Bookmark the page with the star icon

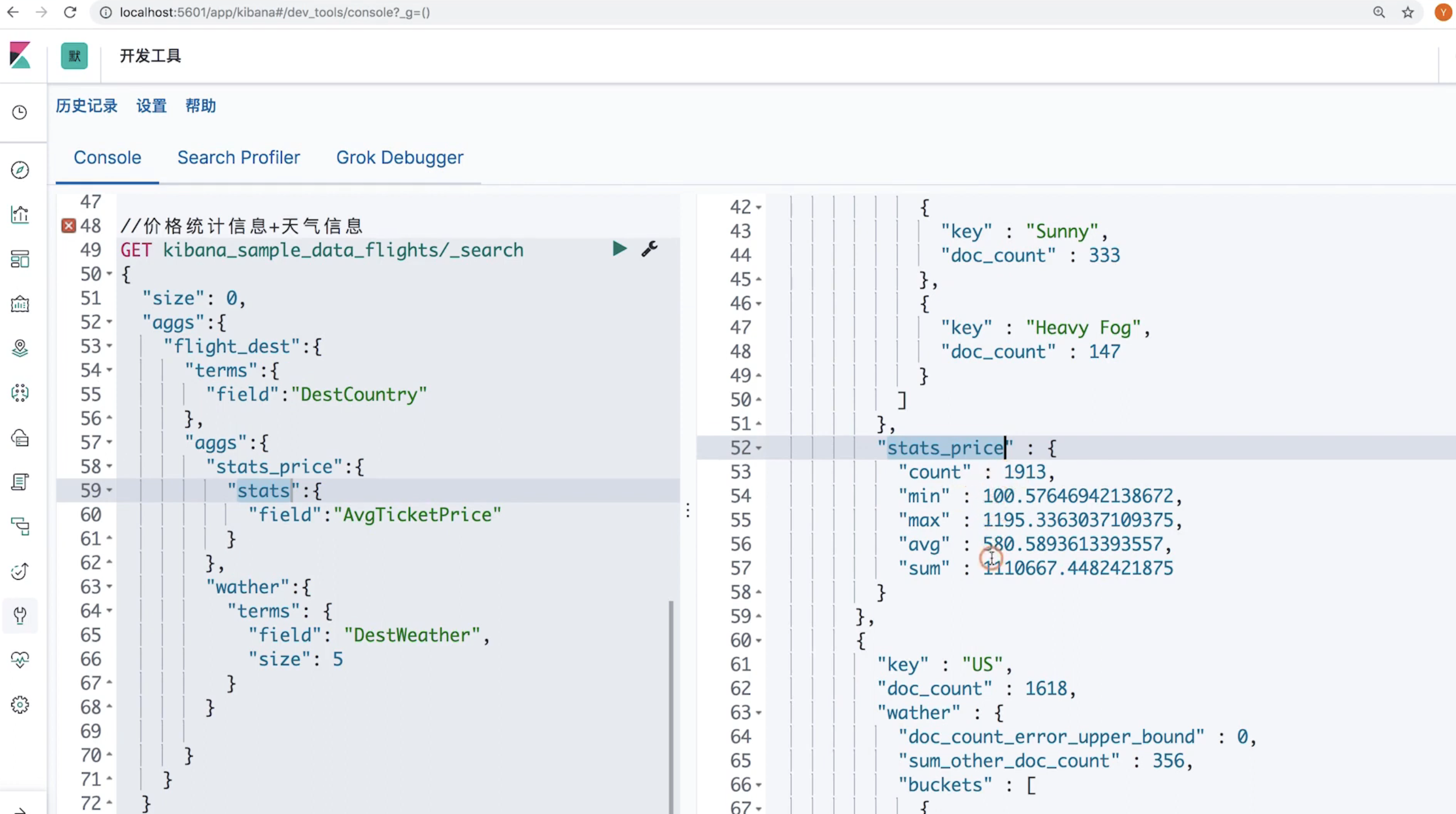pyautogui.click(x=1407, y=12)
